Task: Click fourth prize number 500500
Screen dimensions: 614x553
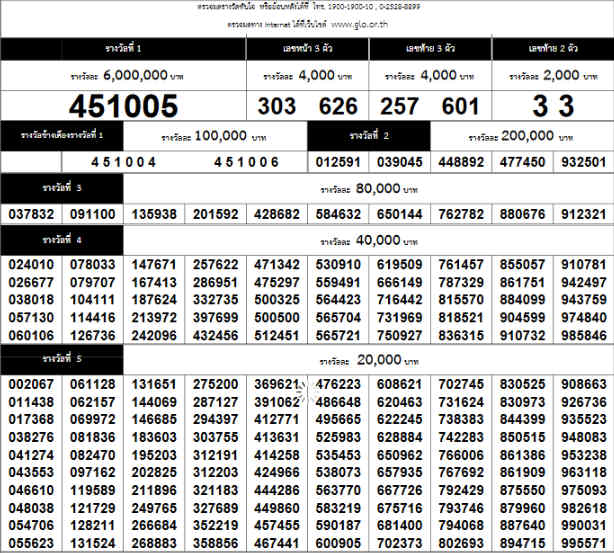Action: (x=277, y=317)
